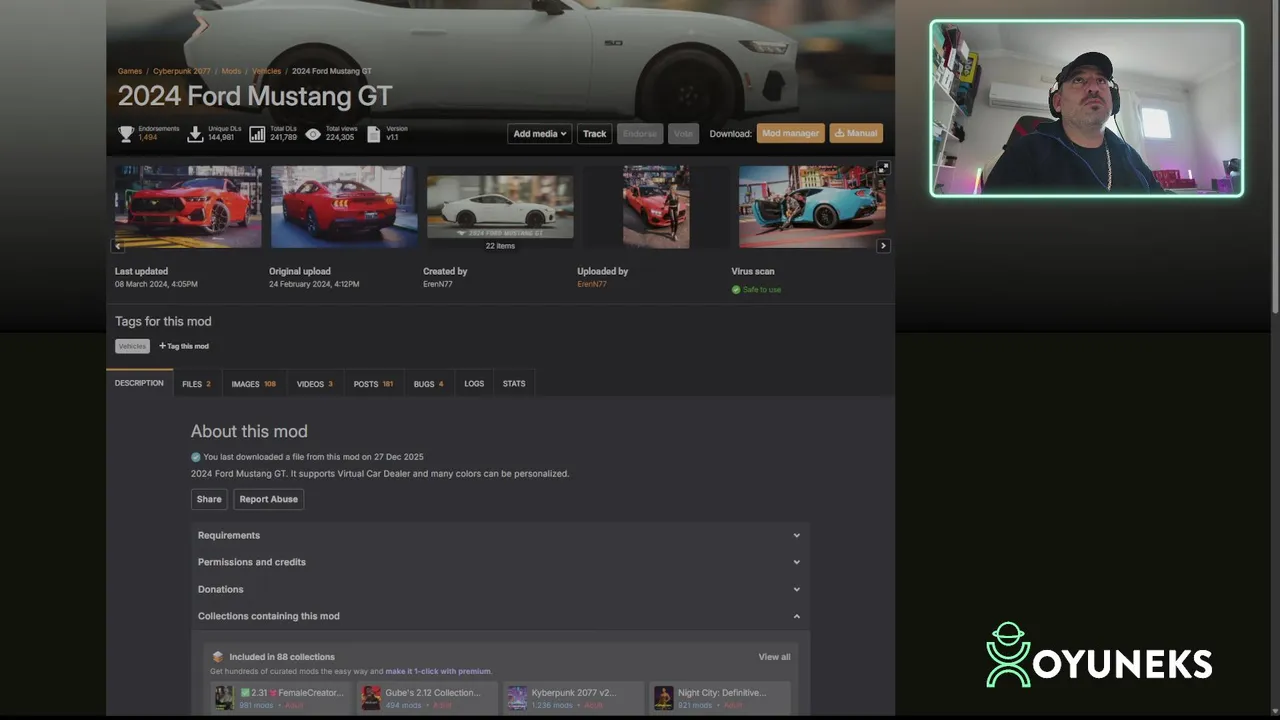
Task: Open the Cyberpunk 2077 breadcrumb link
Action: (x=182, y=71)
